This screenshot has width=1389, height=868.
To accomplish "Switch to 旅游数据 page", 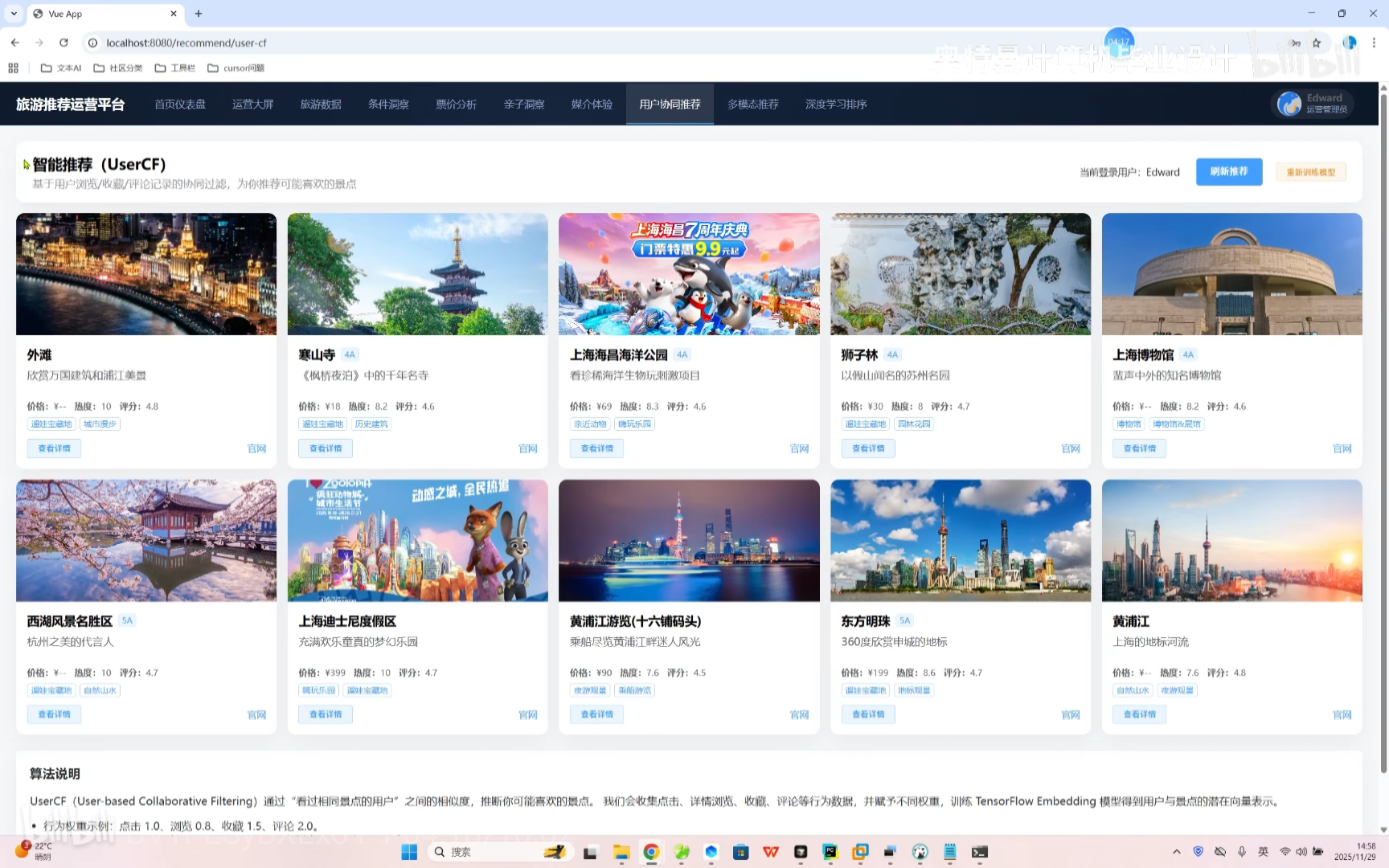I will point(321,104).
